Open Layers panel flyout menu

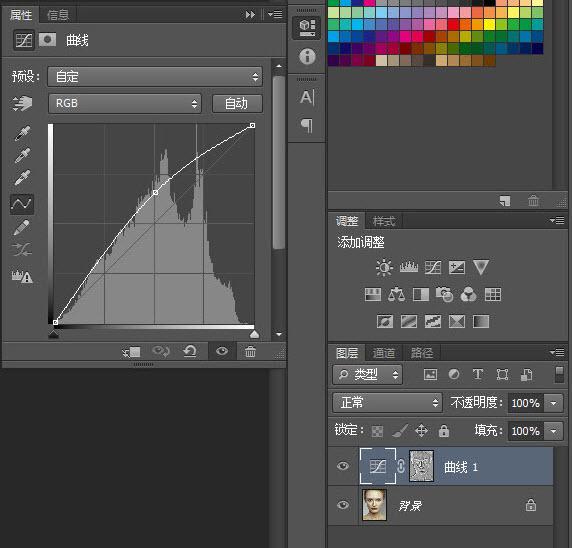(557, 352)
